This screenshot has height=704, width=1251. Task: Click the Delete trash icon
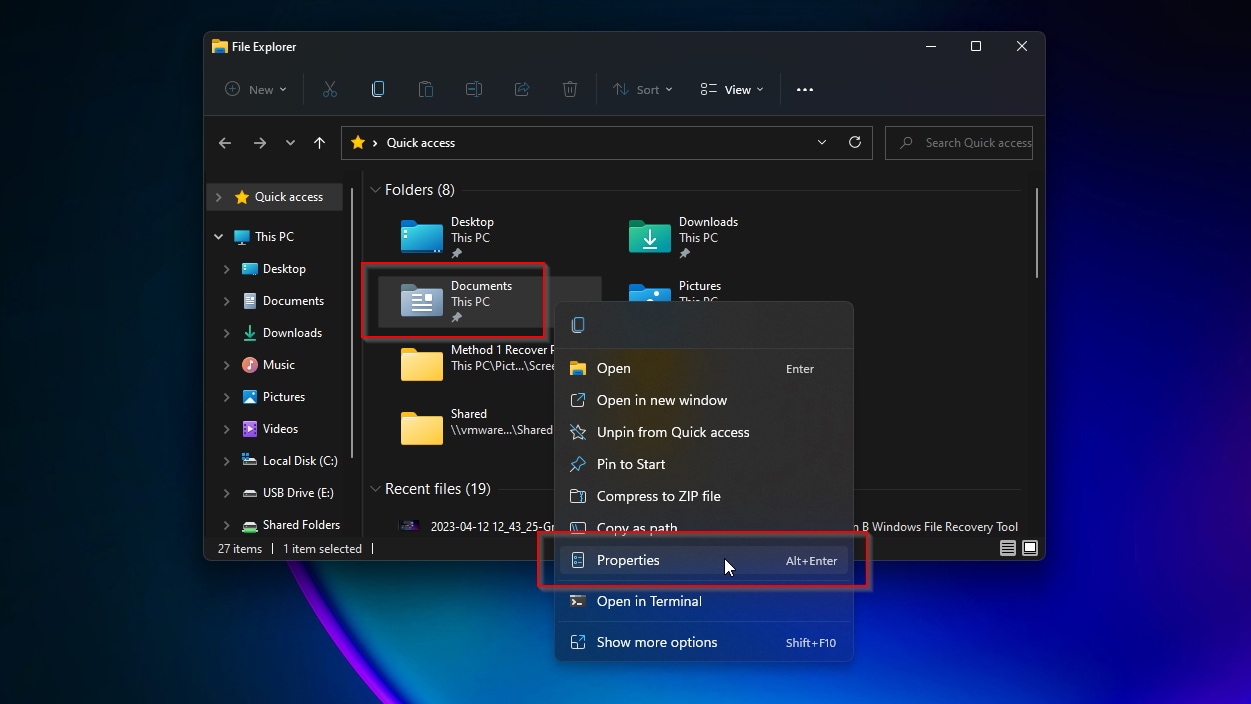[x=569, y=89]
